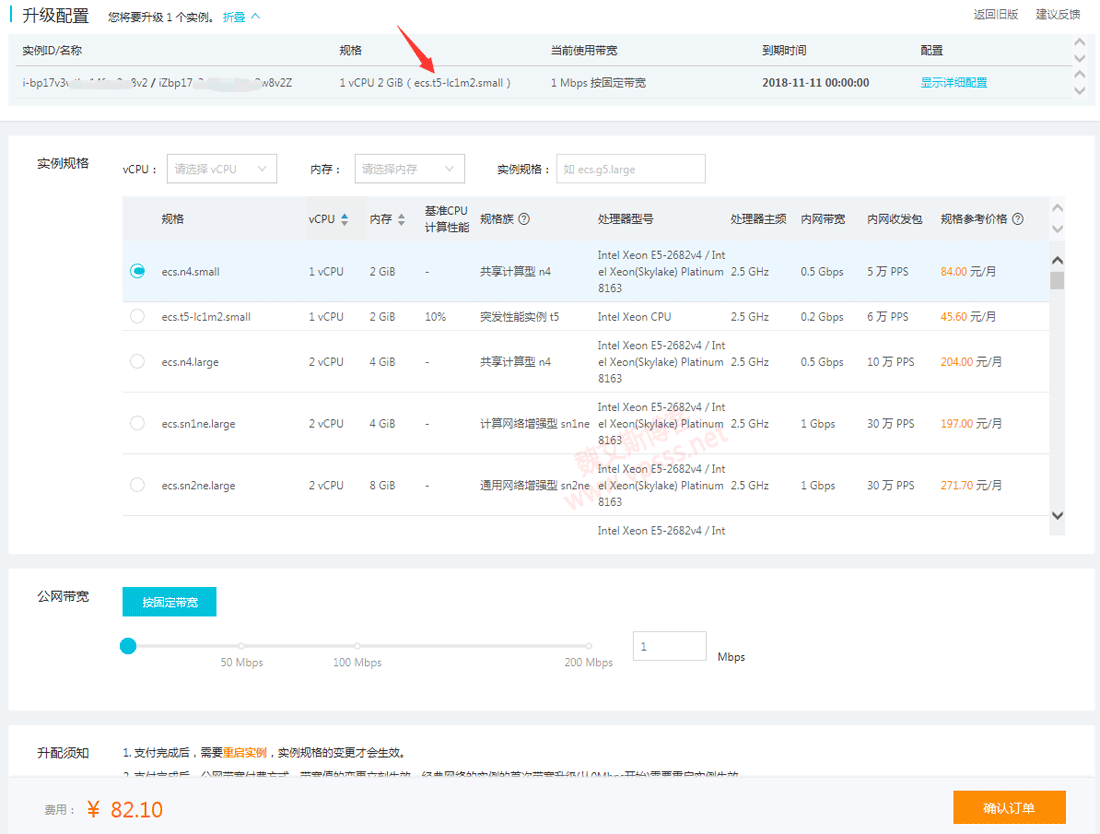
Task: Choose ecs.sn1ne.large radio option
Action: tap(137, 423)
